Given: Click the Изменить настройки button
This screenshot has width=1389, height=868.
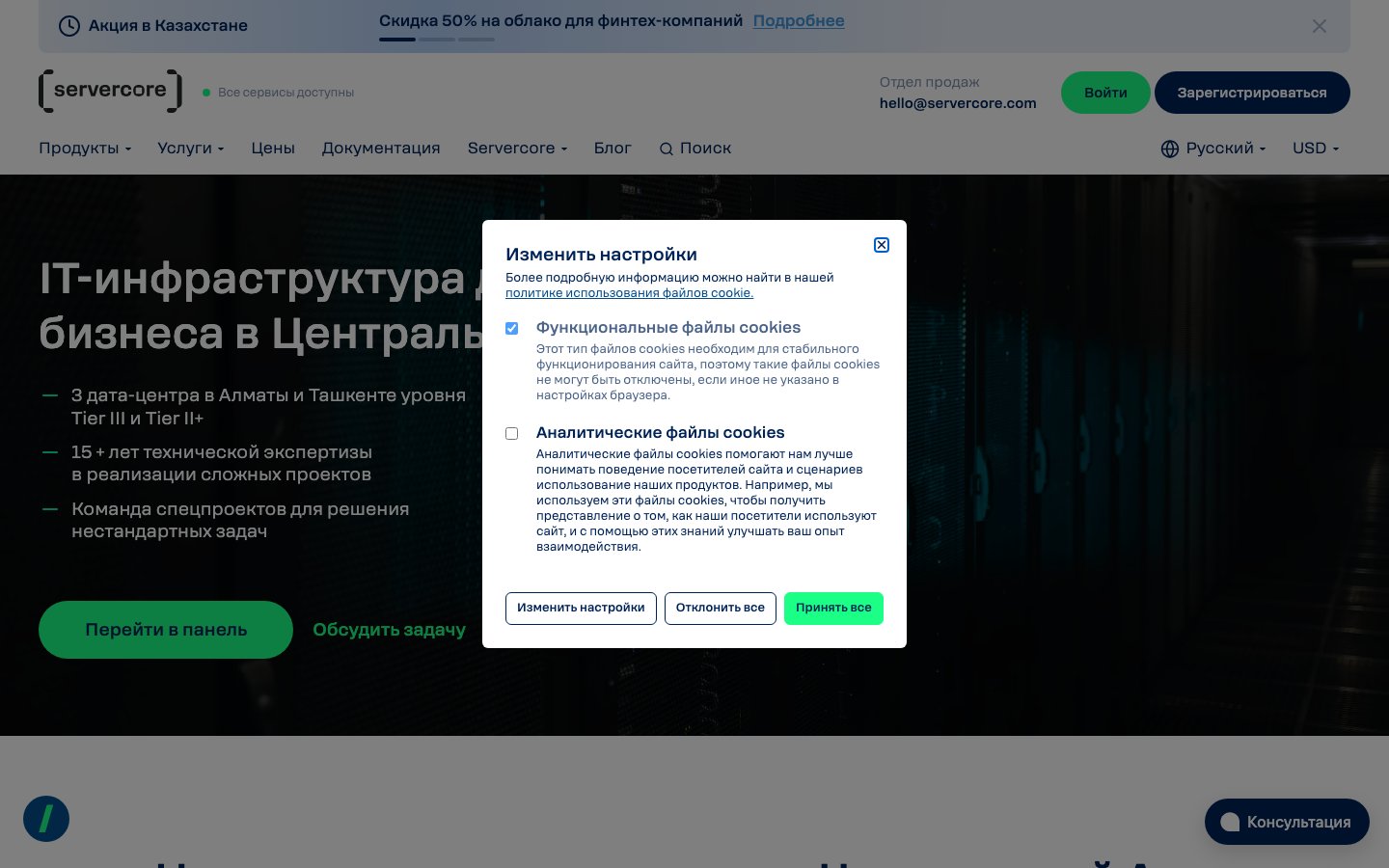Looking at the screenshot, I should point(581,609).
